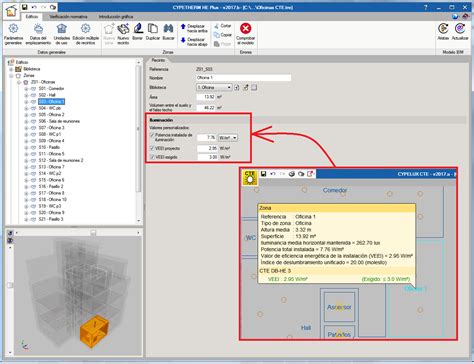474x364 pixels.
Task: Open Buscar with binoculars icon
Action: pos(168,32)
